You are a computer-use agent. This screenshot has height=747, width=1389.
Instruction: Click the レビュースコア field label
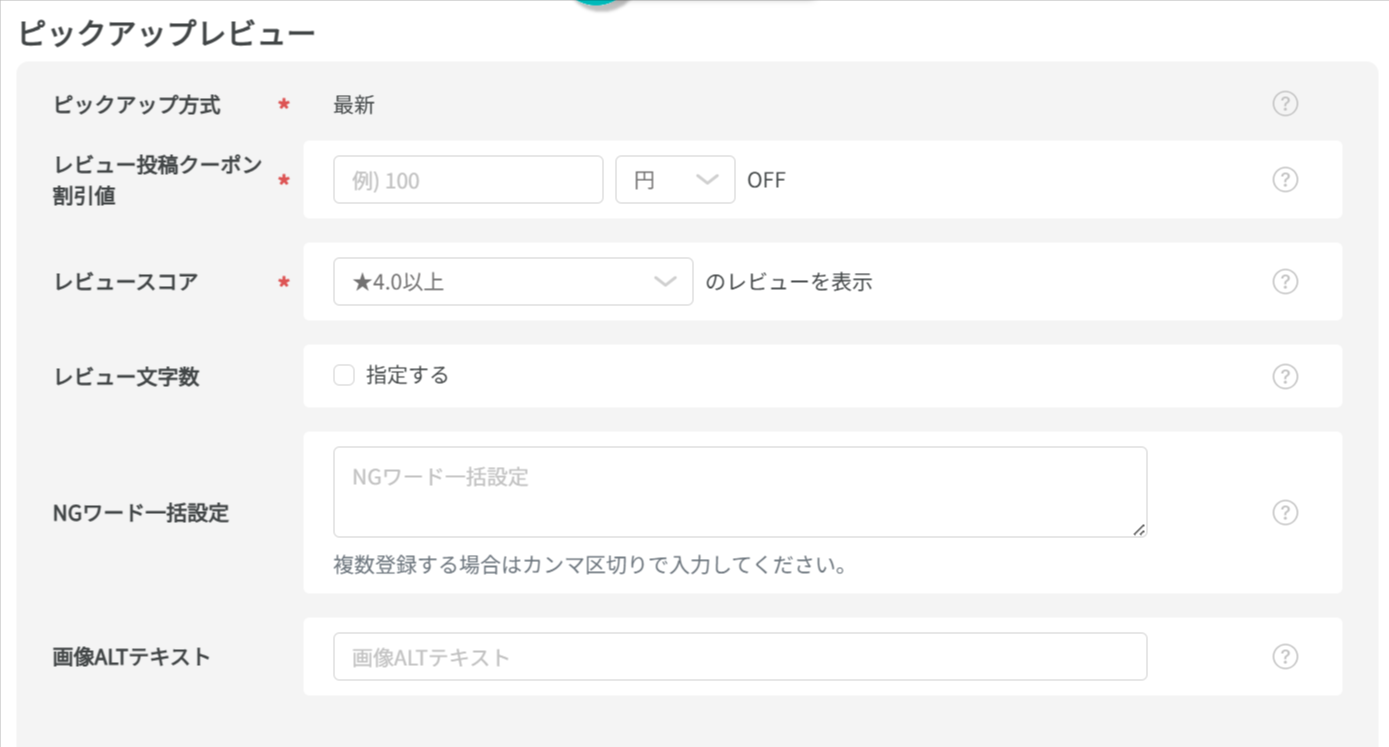tap(126, 282)
